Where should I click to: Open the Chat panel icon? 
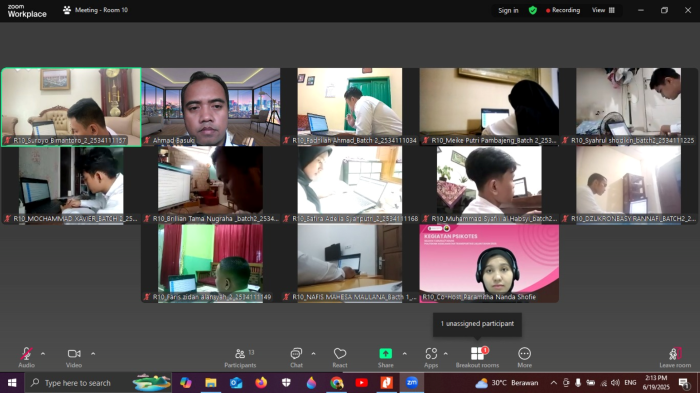pyautogui.click(x=296, y=354)
